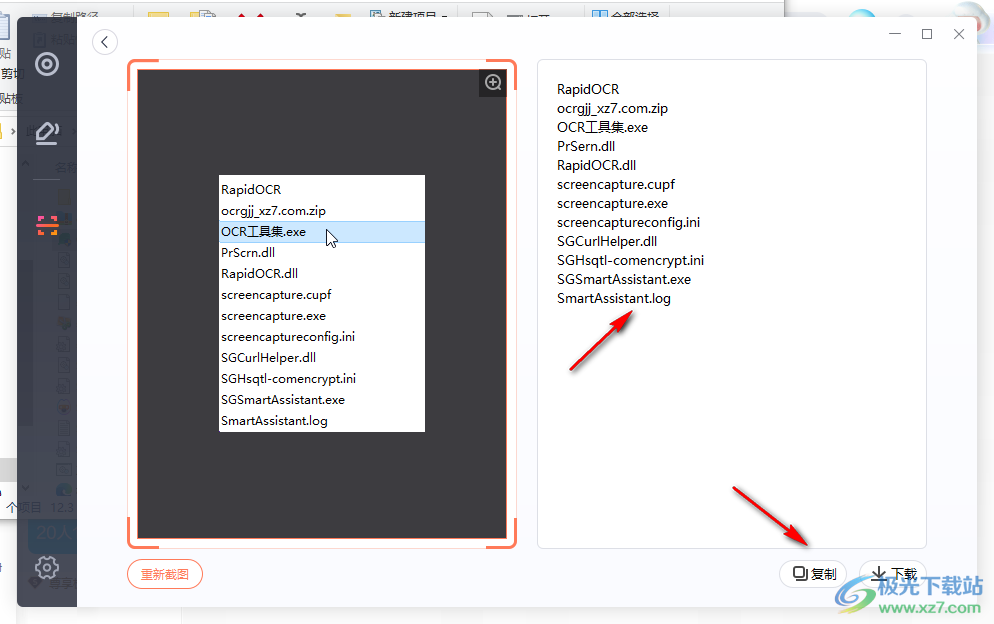Click recognized text RapidOCR.dll
Viewport: 994px width, 624px height.
pyautogui.click(x=597, y=166)
